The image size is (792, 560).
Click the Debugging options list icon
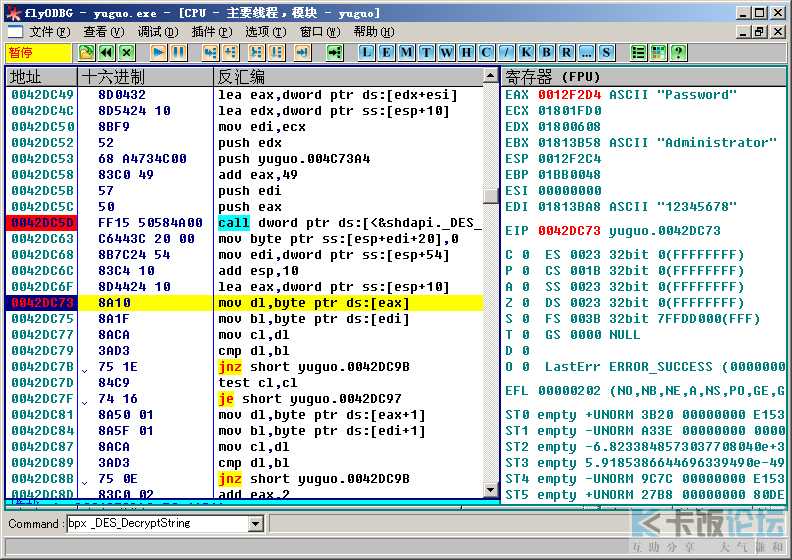(638, 53)
